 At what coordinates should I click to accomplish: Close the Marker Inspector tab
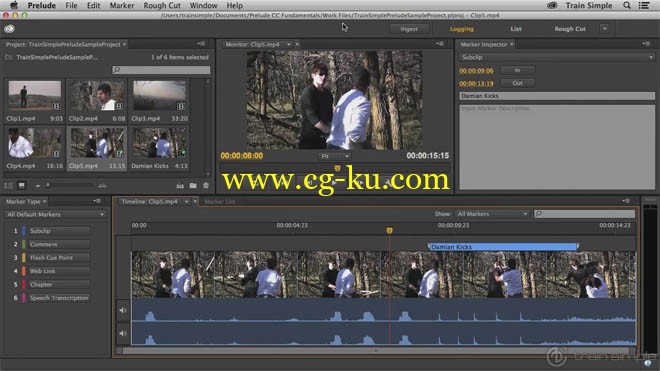point(512,44)
